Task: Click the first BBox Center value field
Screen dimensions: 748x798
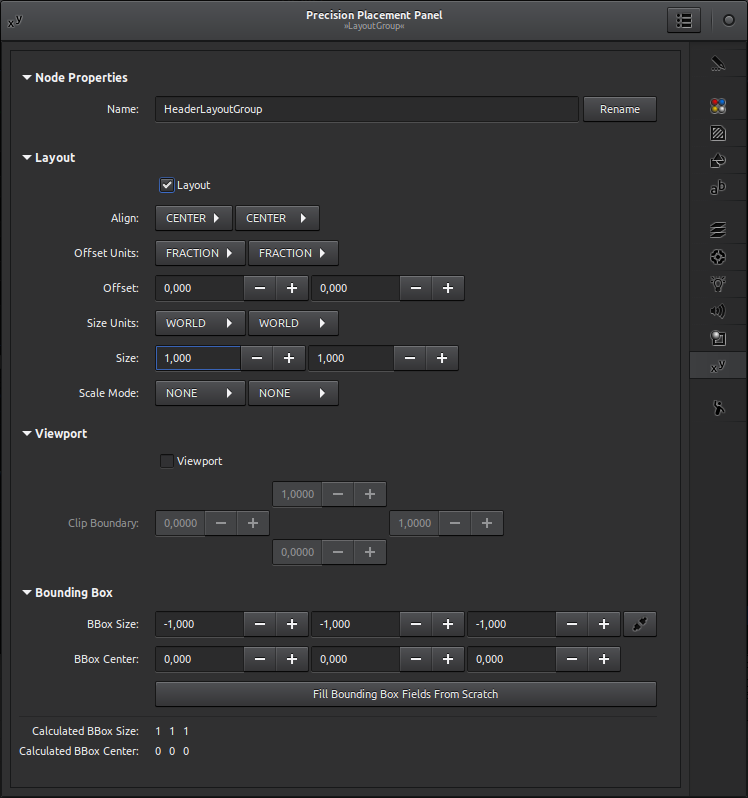Action: (199, 659)
